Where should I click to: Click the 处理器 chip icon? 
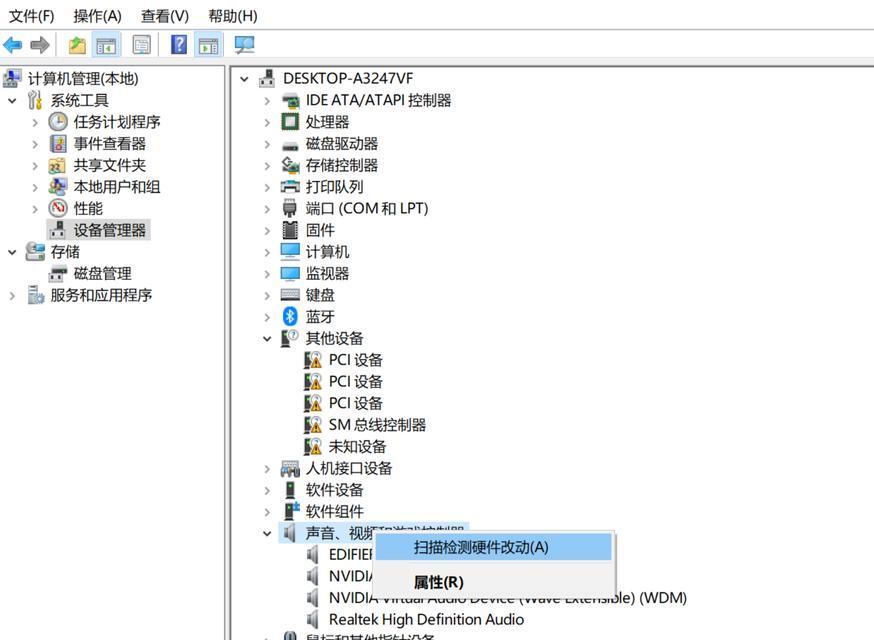(290, 122)
